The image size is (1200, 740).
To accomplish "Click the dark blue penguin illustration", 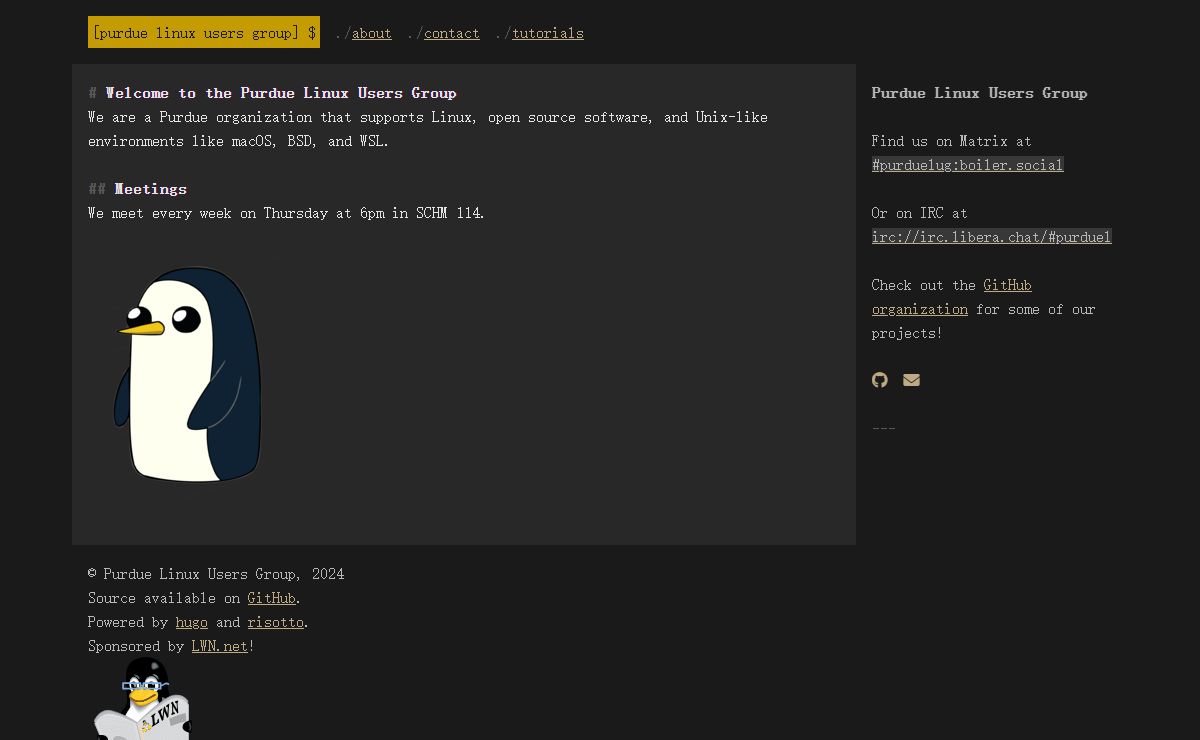I will [x=188, y=374].
